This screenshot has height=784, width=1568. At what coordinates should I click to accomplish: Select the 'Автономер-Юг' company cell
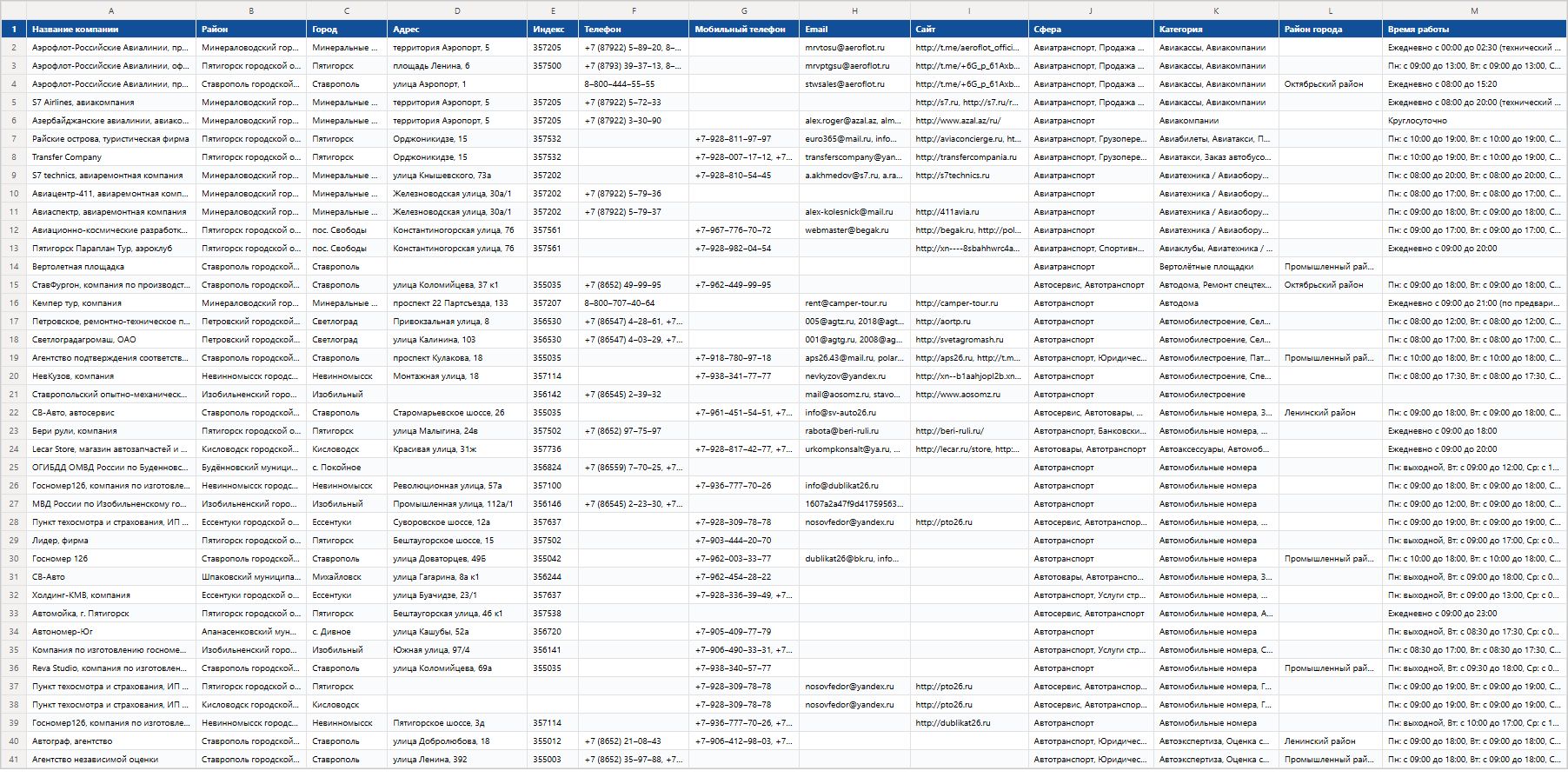(111, 632)
